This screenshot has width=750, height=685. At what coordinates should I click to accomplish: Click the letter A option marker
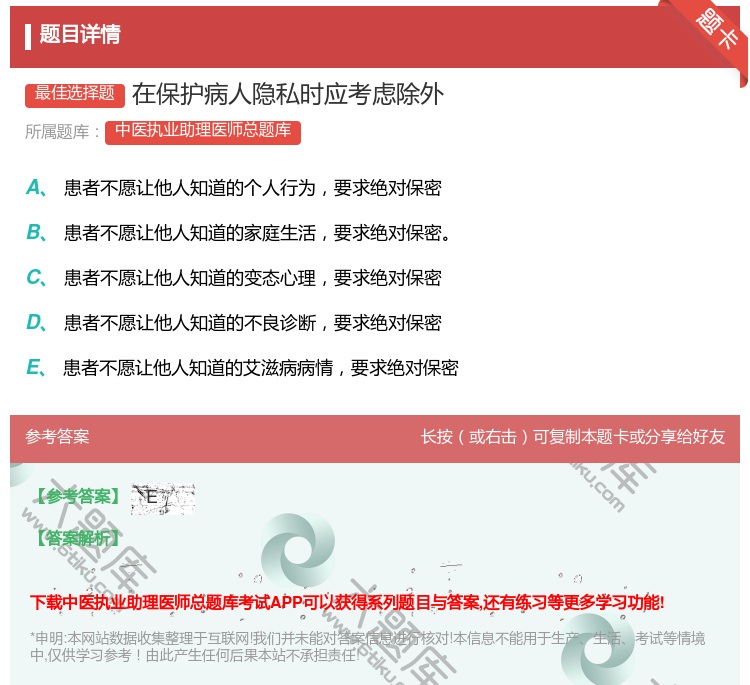click(36, 188)
